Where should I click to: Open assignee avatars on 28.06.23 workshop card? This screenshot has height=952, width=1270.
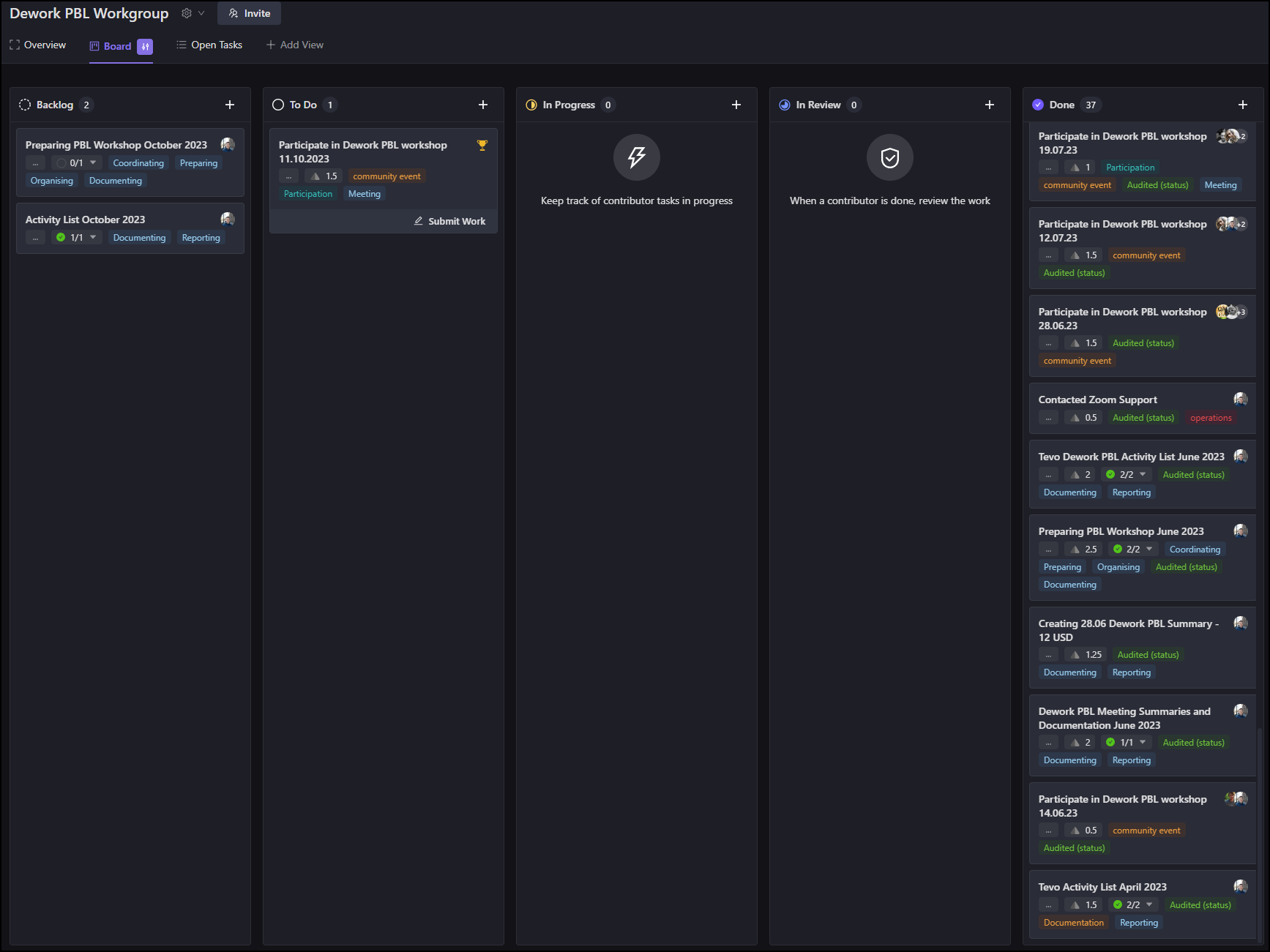click(1231, 312)
